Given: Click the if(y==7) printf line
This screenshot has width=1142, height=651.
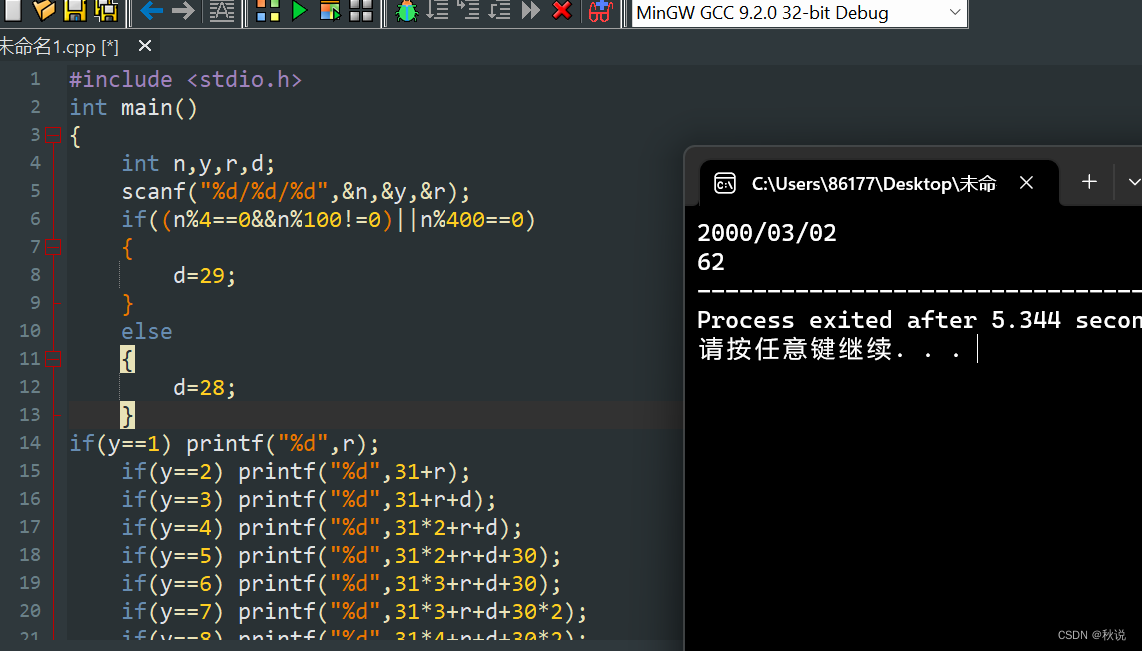Looking at the screenshot, I should tap(354, 612).
